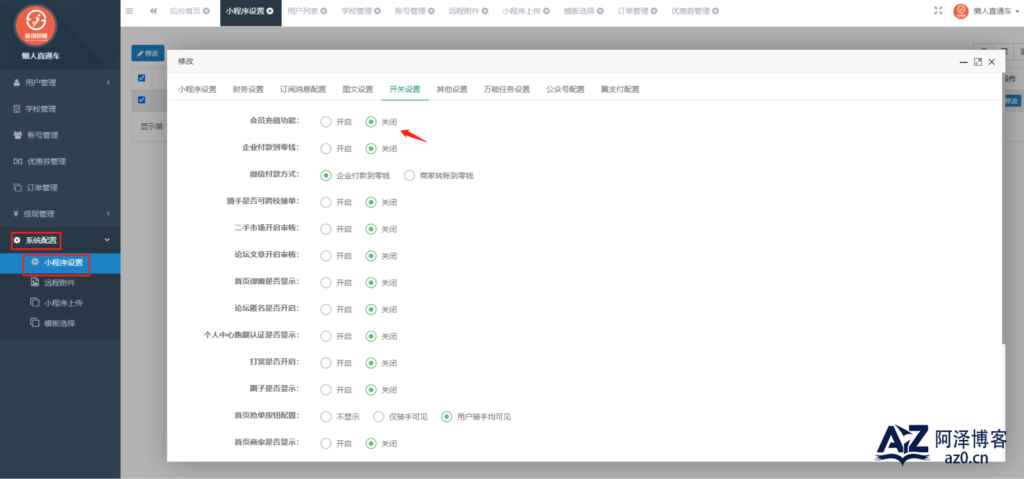Click the double-arrow tabs back icon
The width and height of the screenshot is (1024, 479).
coord(153,11)
